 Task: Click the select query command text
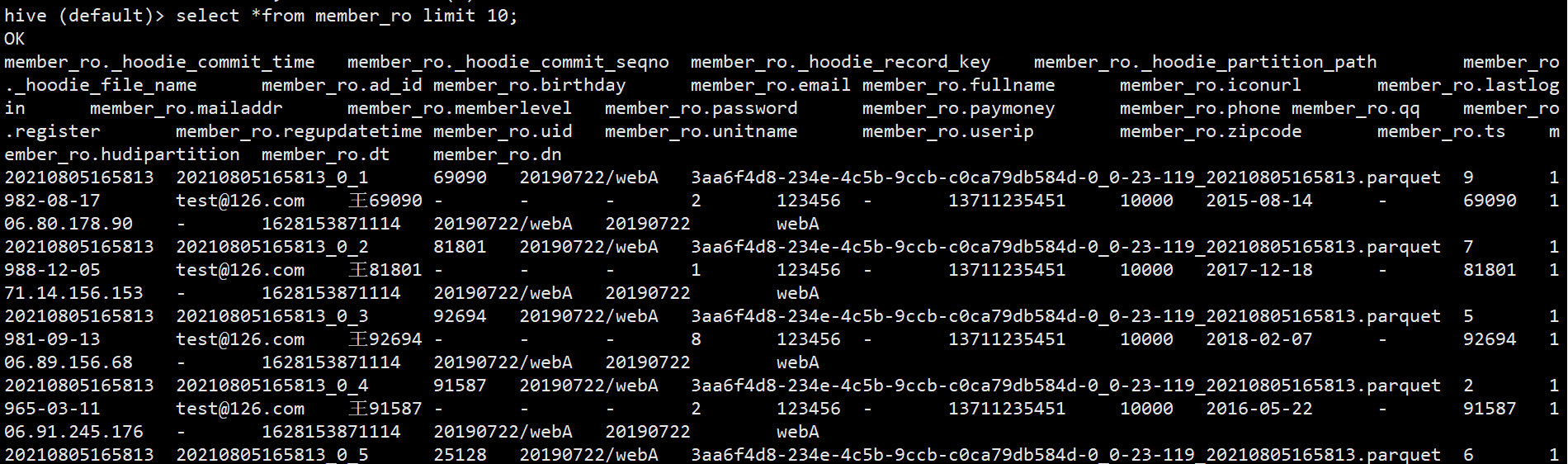[x=347, y=16]
